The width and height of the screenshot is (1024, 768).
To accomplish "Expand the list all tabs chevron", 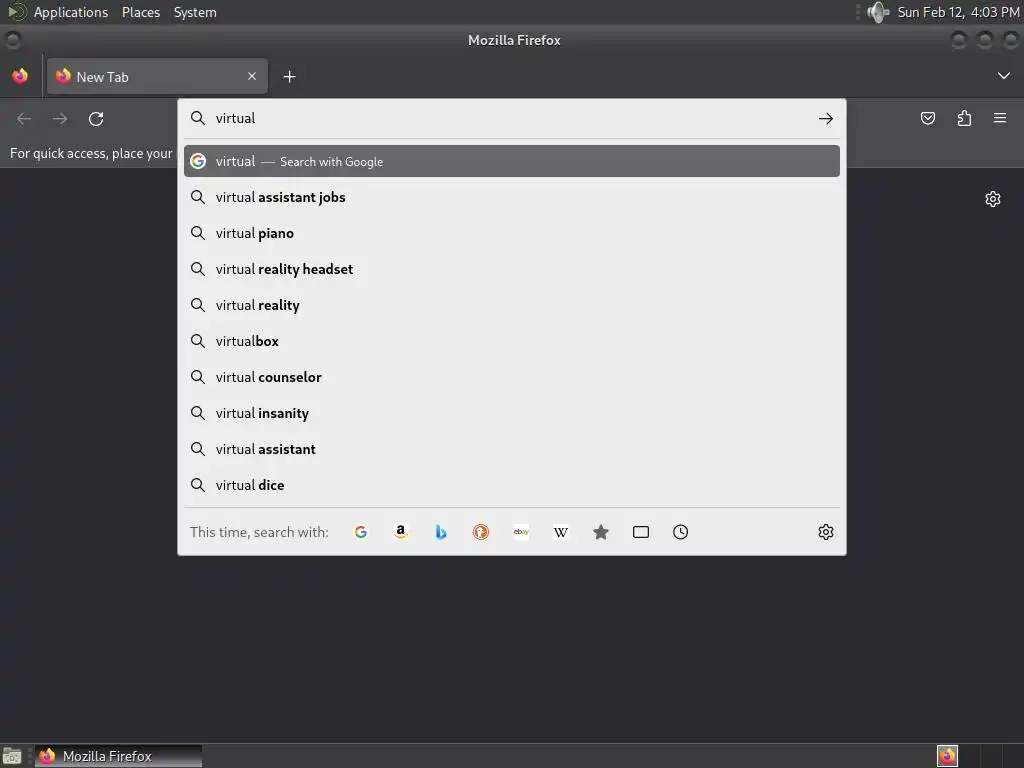I will (1004, 76).
